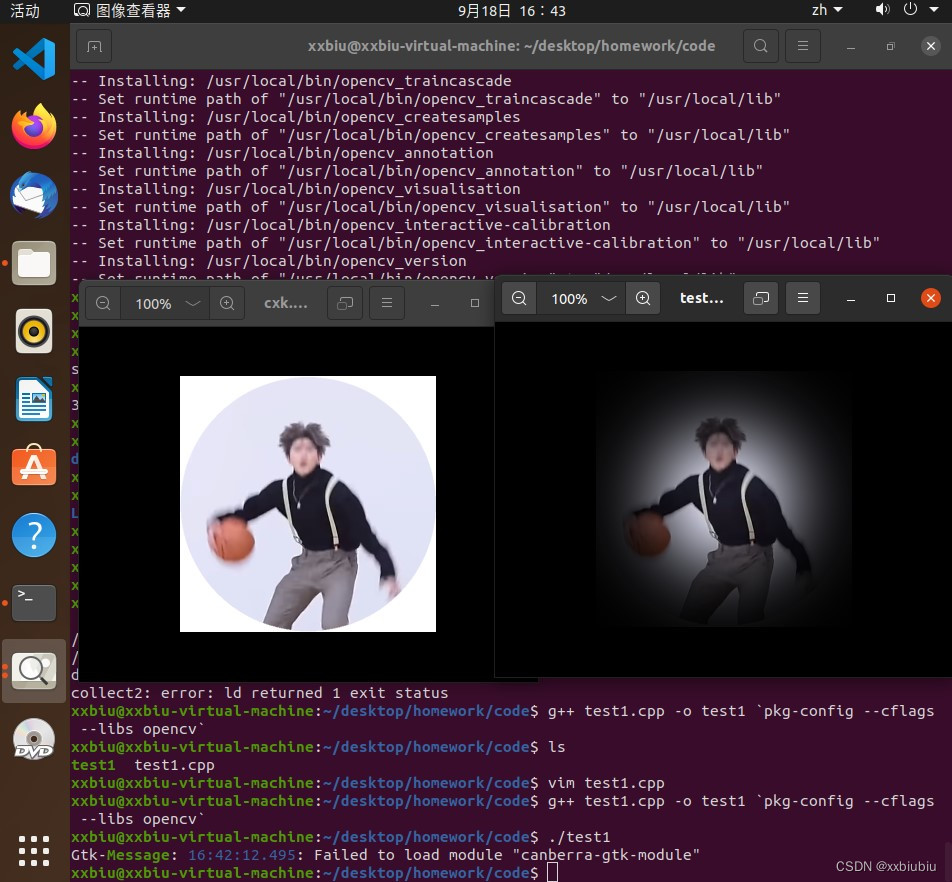Image resolution: width=952 pixels, height=882 pixels.
Task: Click the terminal window title text
Action: tap(511, 46)
